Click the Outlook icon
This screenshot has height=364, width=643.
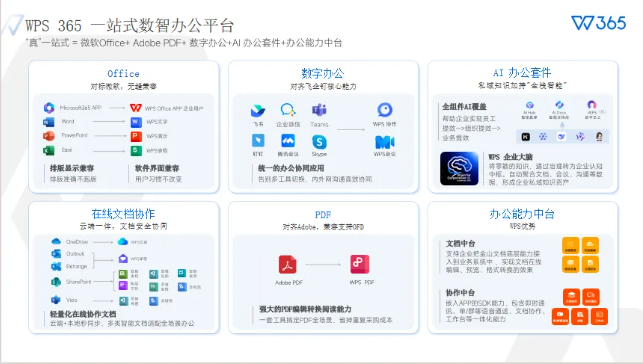coord(56,254)
